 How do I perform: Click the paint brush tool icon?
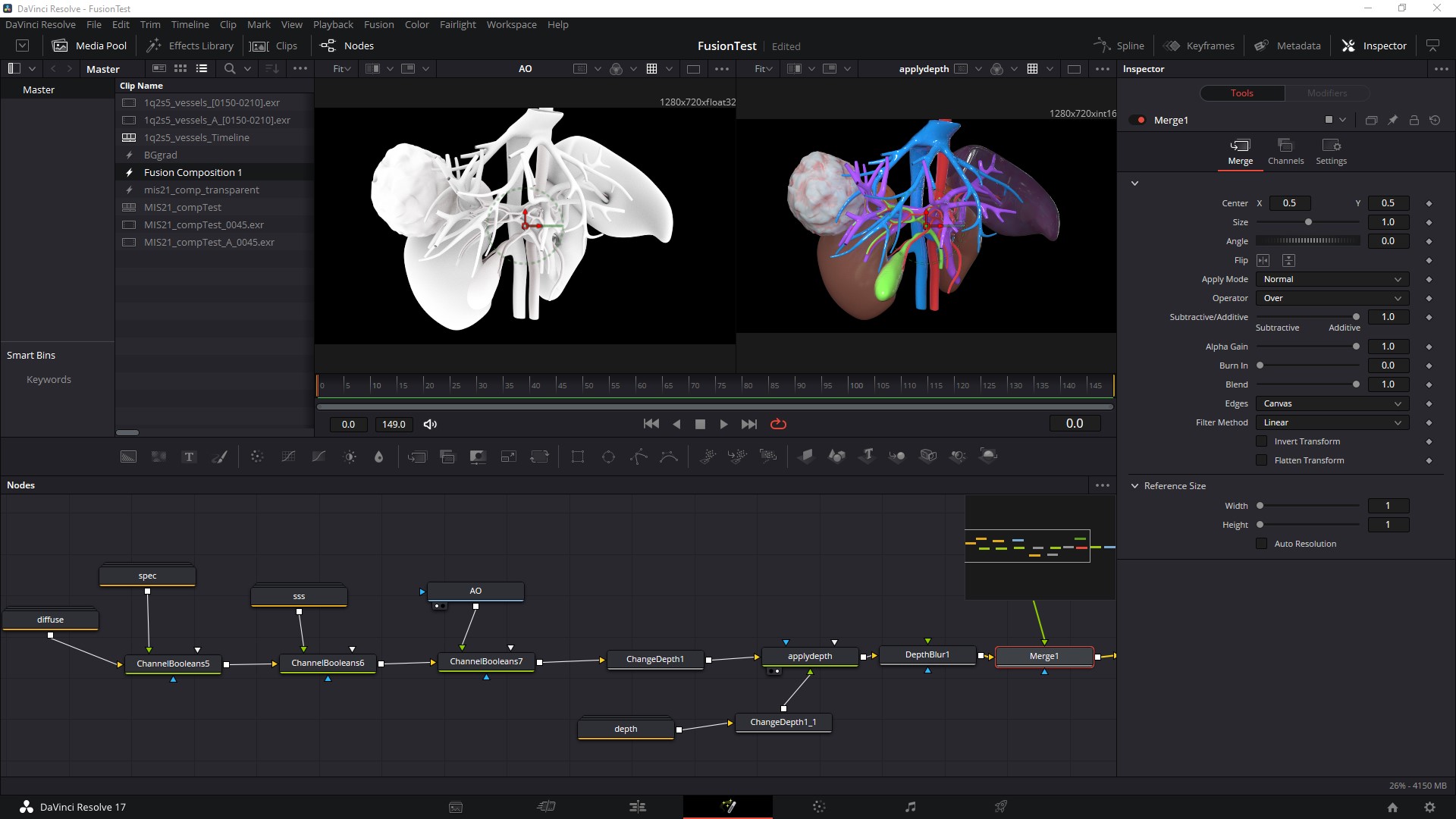(x=221, y=456)
